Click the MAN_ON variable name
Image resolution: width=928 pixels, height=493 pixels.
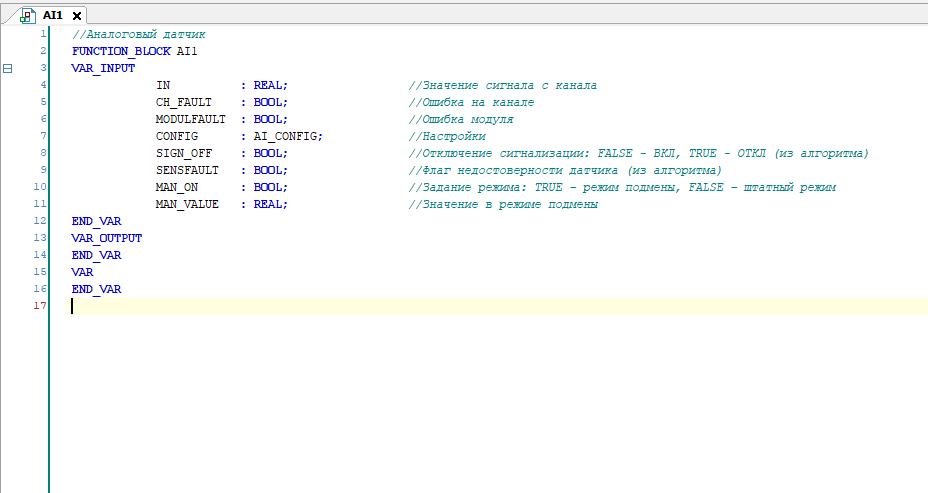[x=176, y=187]
